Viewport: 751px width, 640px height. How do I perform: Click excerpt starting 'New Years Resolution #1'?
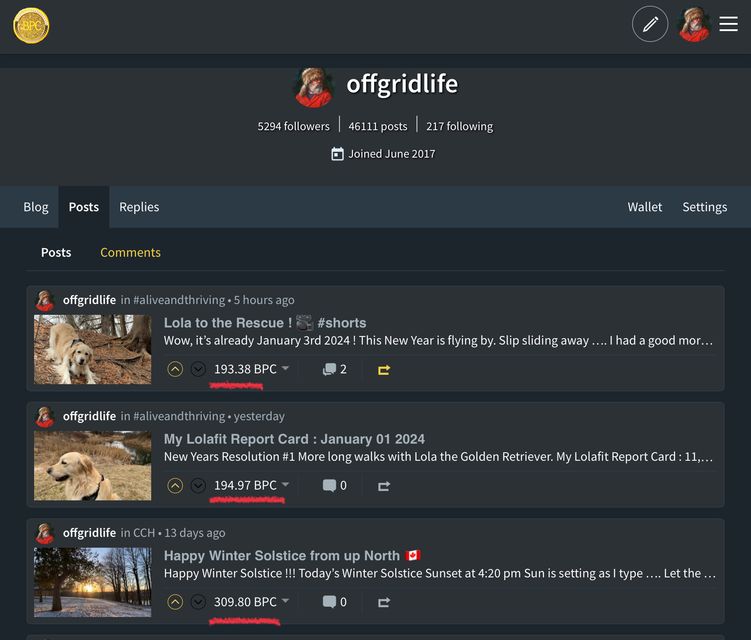point(438,457)
